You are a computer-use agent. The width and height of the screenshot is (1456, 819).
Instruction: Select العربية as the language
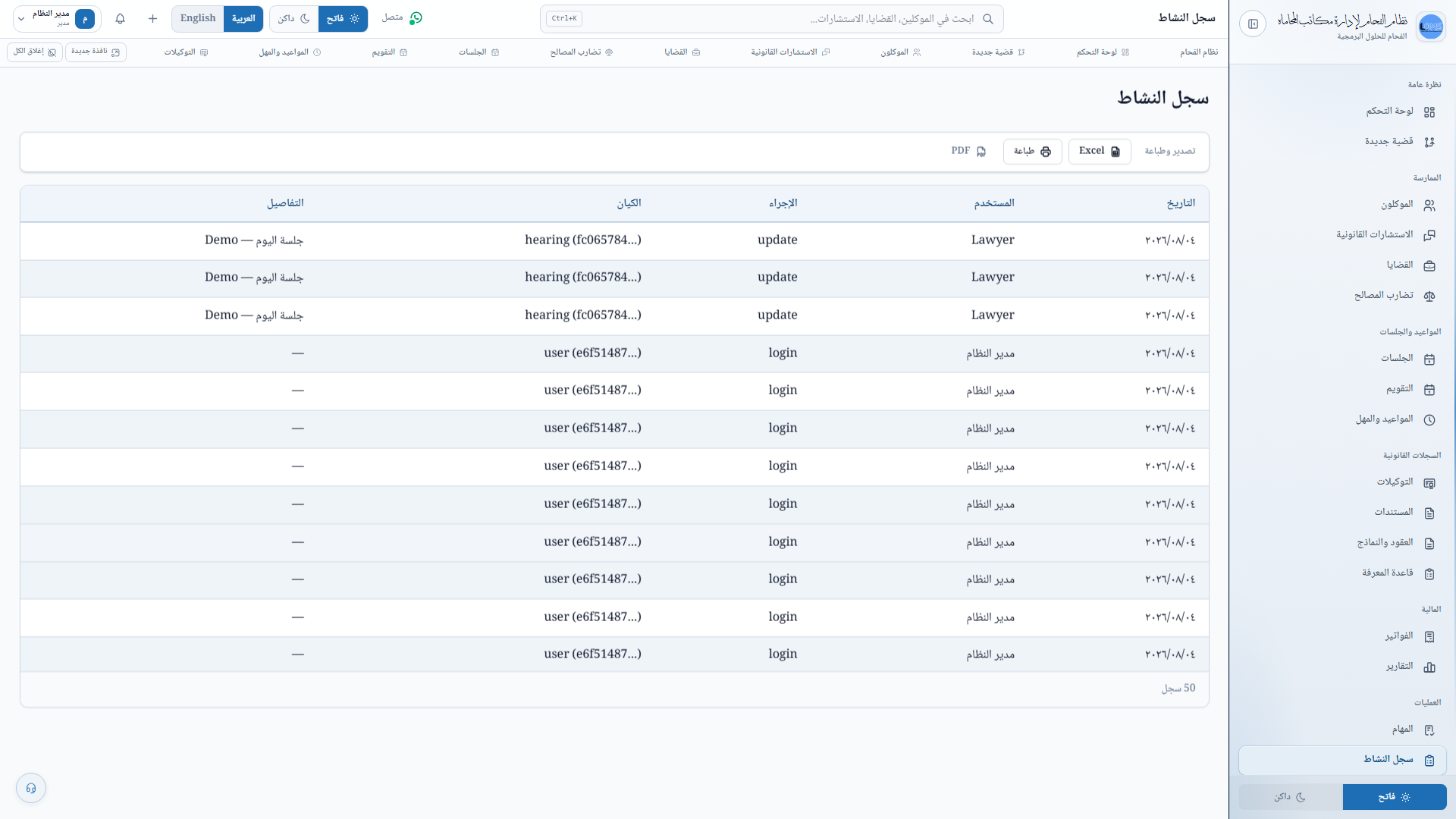point(243,19)
